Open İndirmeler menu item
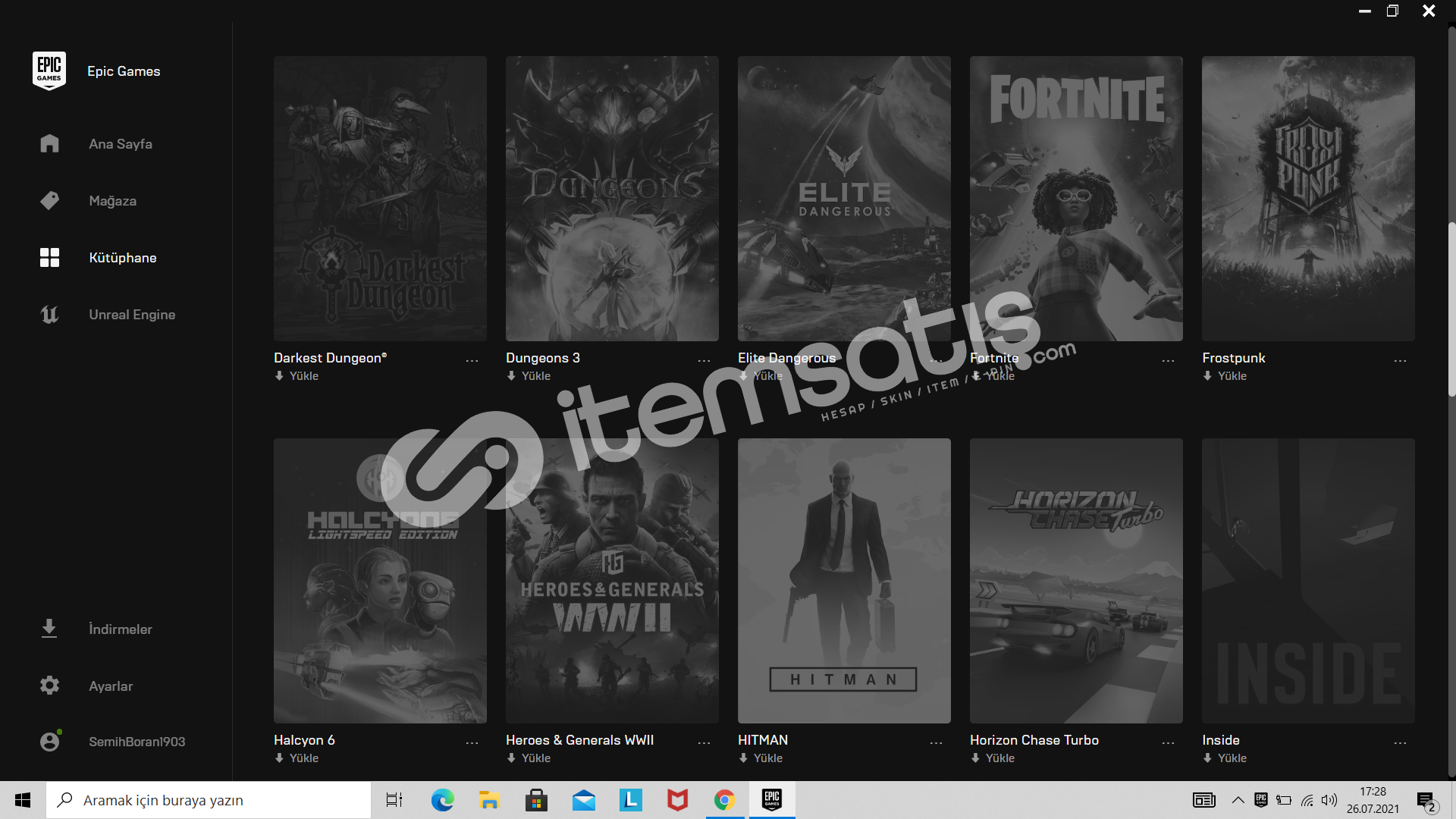Image resolution: width=1456 pixels, height=819 pixels. coord(121,629)
